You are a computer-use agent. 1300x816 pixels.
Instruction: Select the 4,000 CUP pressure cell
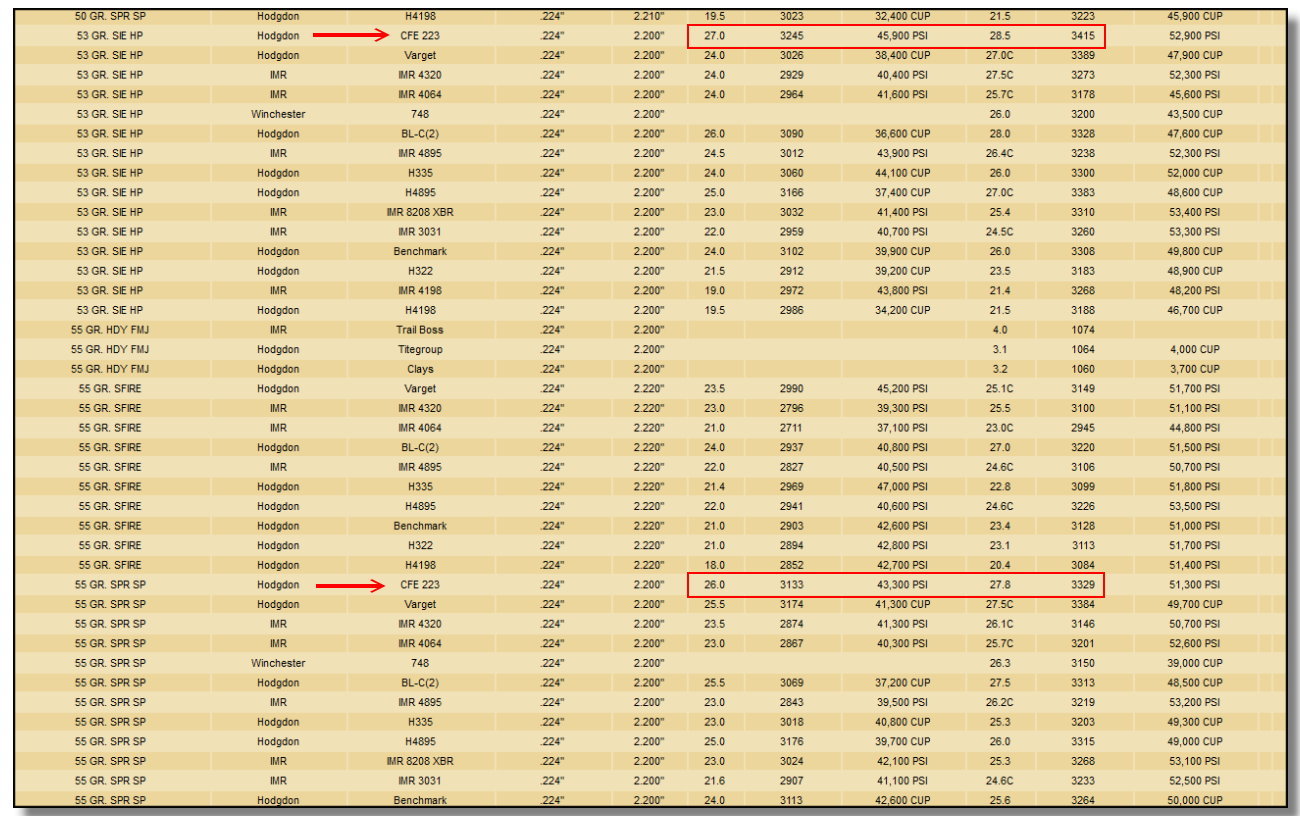[1196, 350]
